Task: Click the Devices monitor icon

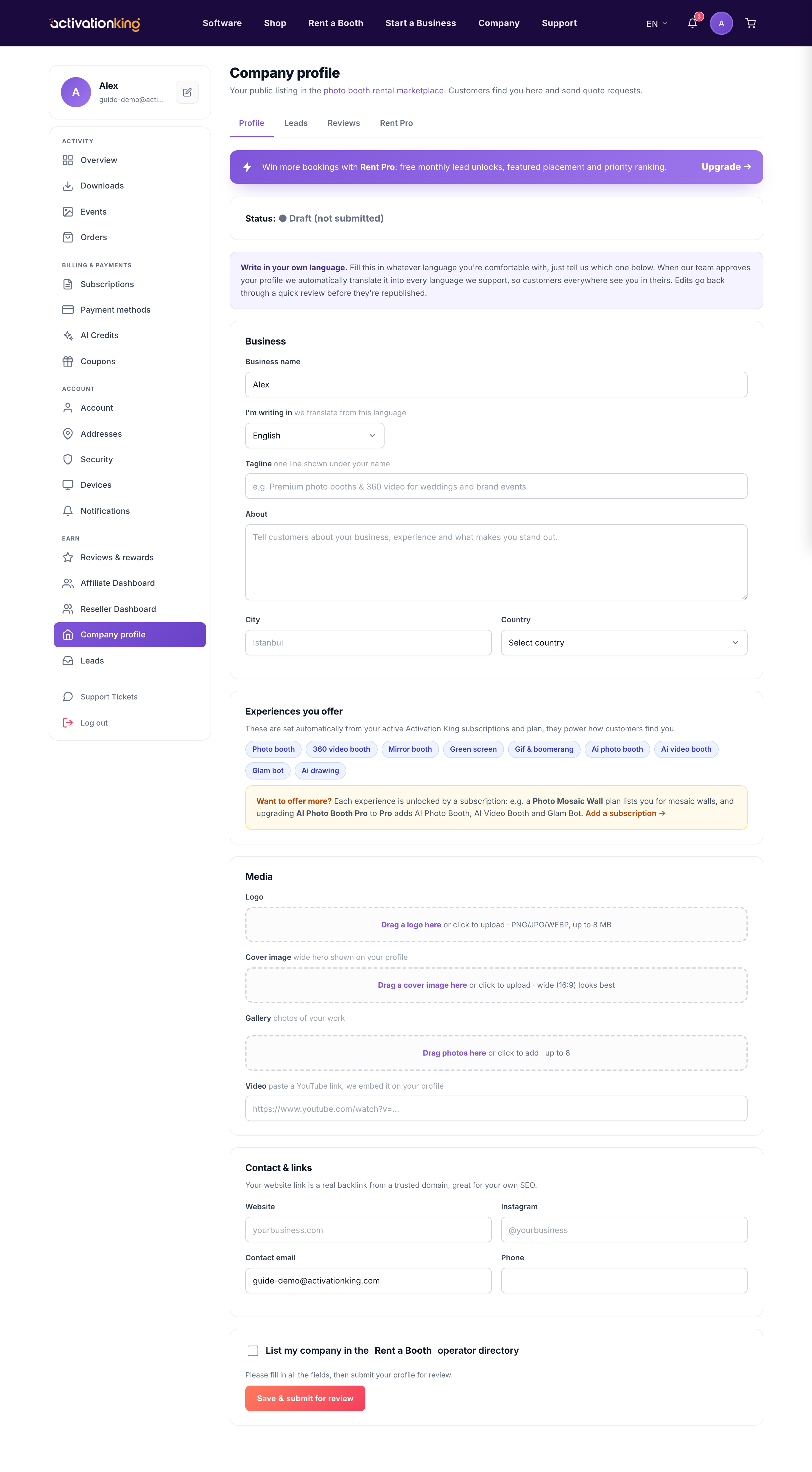Action: point(68,485)
